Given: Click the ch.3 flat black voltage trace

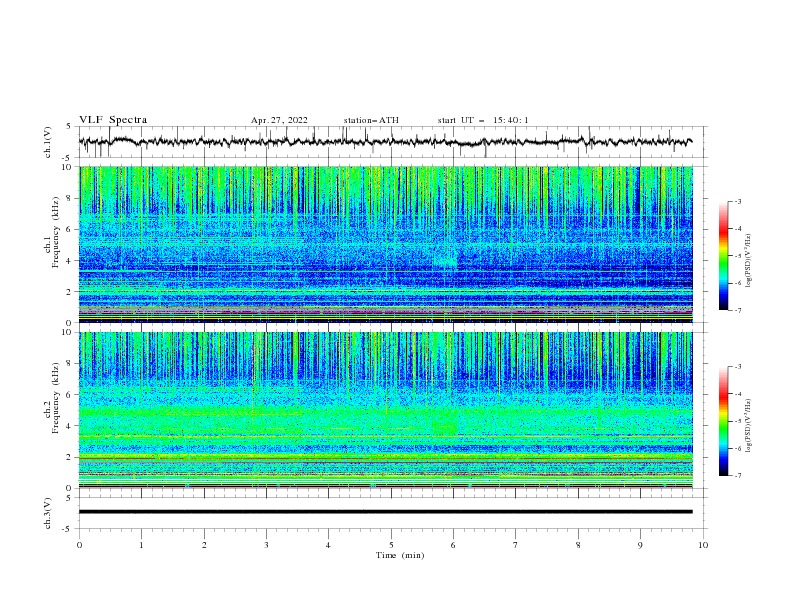Looking at the screenshot, I should tap(385, 512).
